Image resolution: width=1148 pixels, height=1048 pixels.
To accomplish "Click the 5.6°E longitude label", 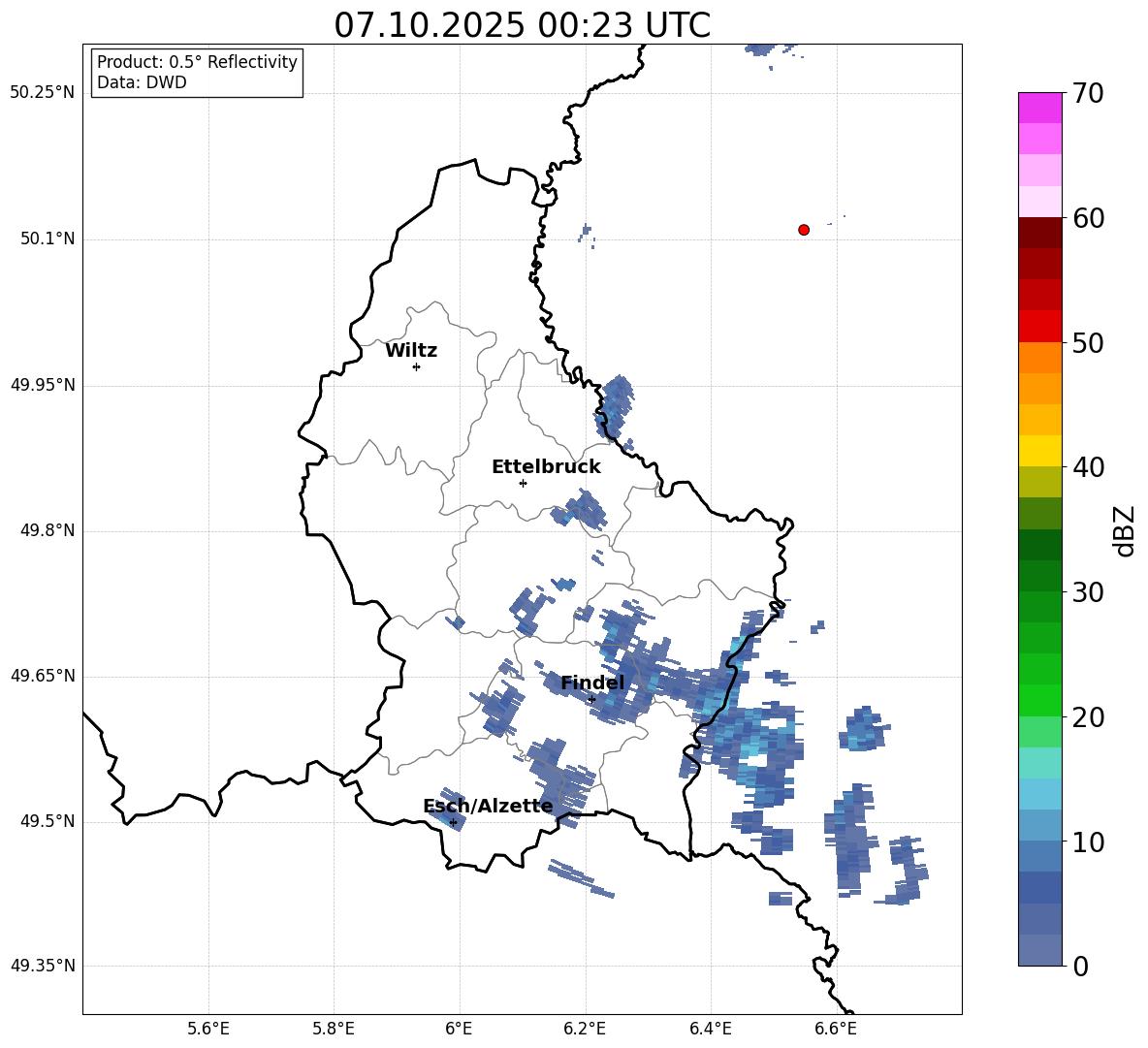I will click(208, 1029).
